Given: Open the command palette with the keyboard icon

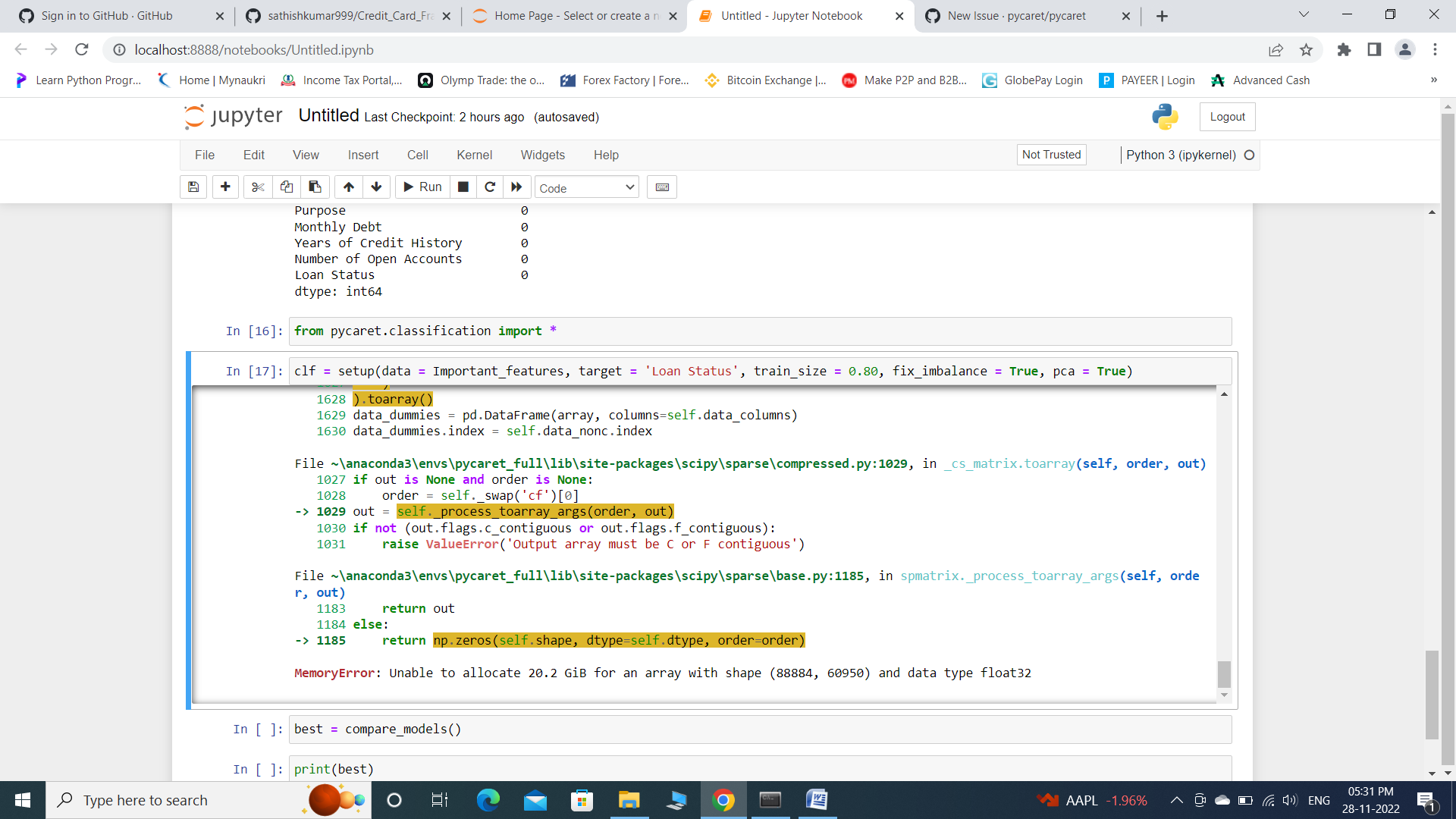Looking at the screenshot, I should tap(661, 187).
